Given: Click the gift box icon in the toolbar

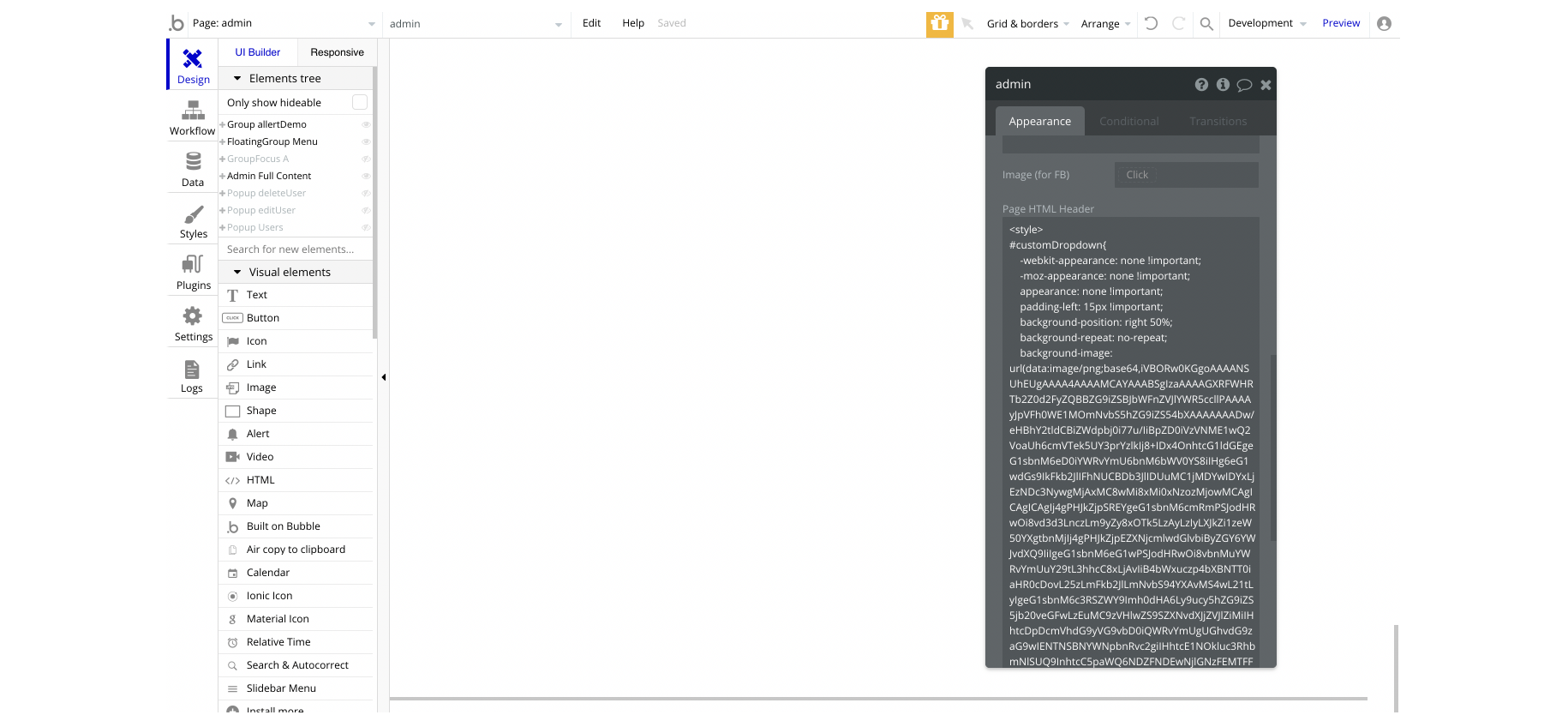Looking at the screenshot, I should point(940,24).
